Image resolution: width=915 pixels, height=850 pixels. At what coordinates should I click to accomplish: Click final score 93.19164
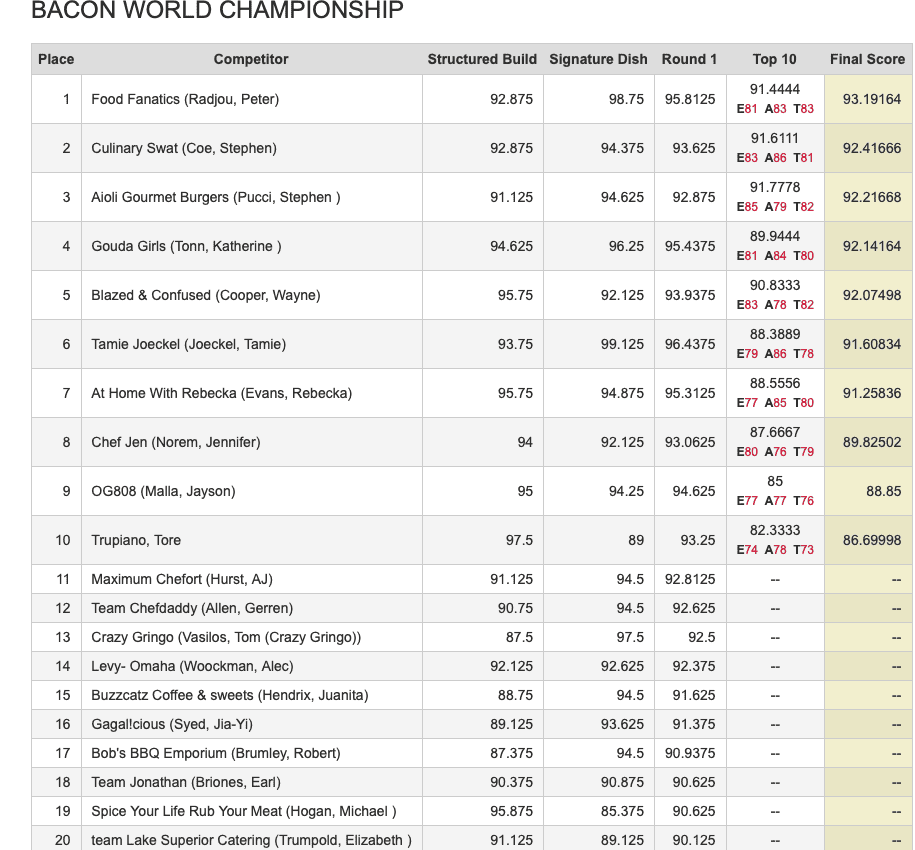872,99
